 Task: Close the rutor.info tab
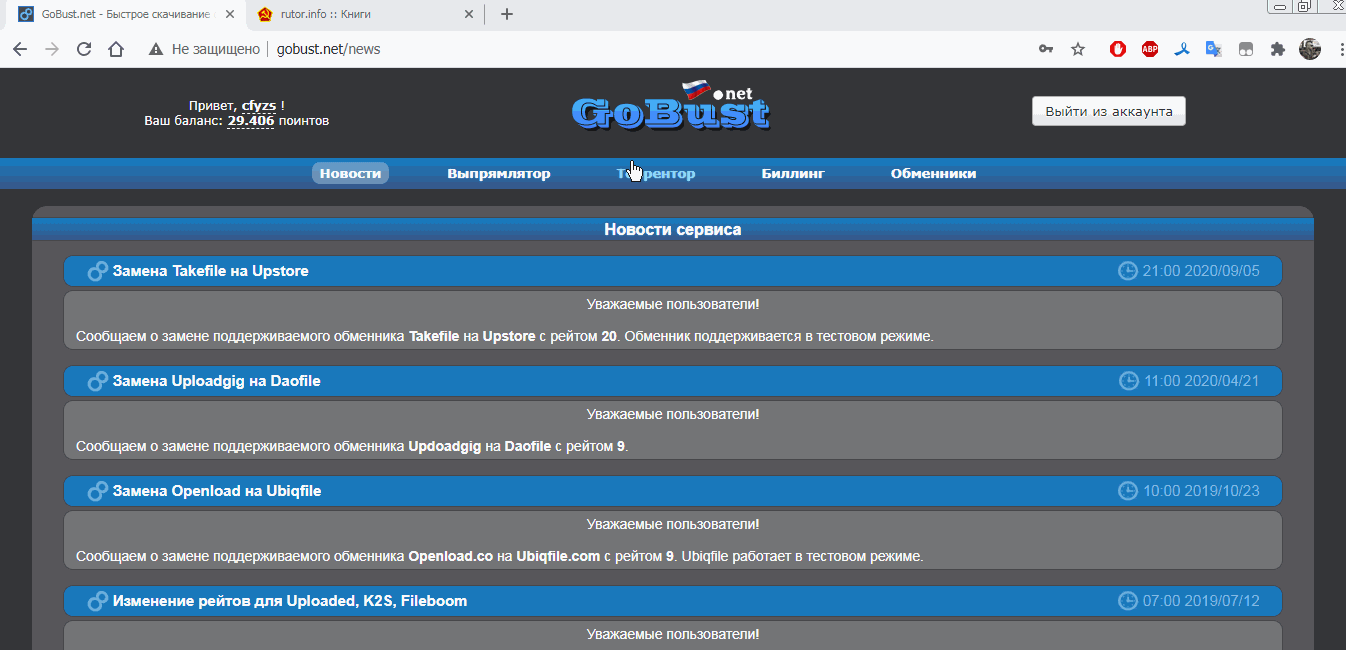coord(469,14)
